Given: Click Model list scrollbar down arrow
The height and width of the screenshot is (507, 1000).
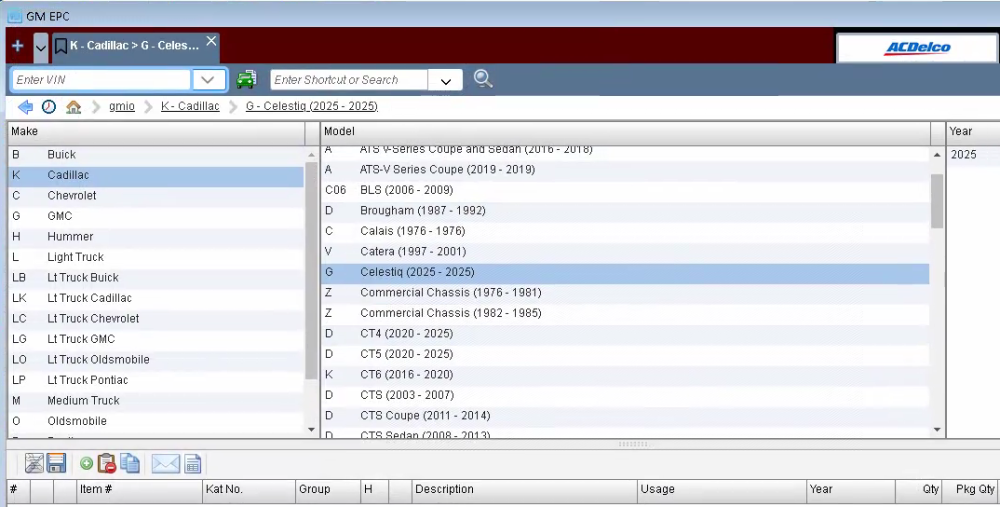Looking at the screenshot, I should tap(937, 430).
